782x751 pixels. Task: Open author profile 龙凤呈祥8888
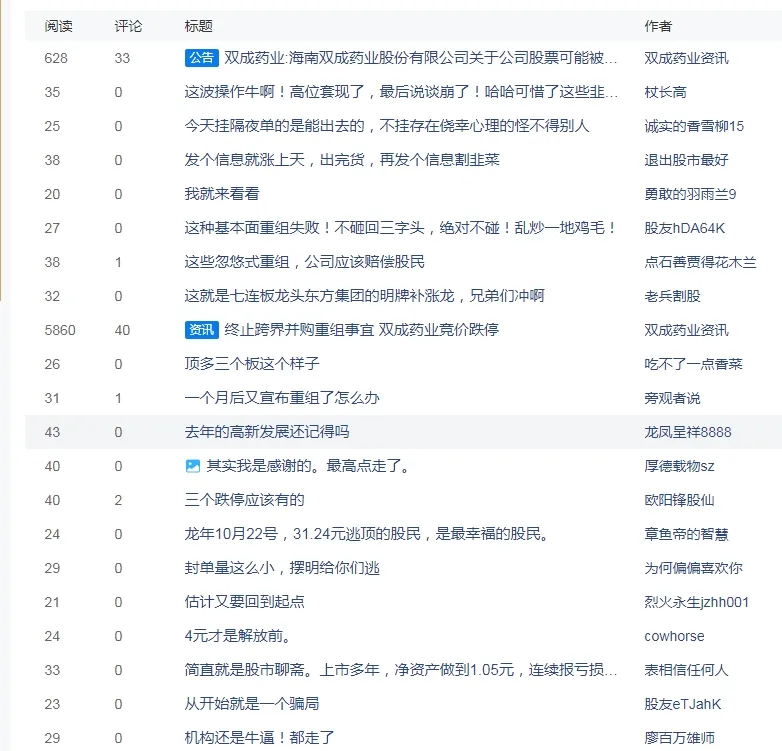(688, 431)
